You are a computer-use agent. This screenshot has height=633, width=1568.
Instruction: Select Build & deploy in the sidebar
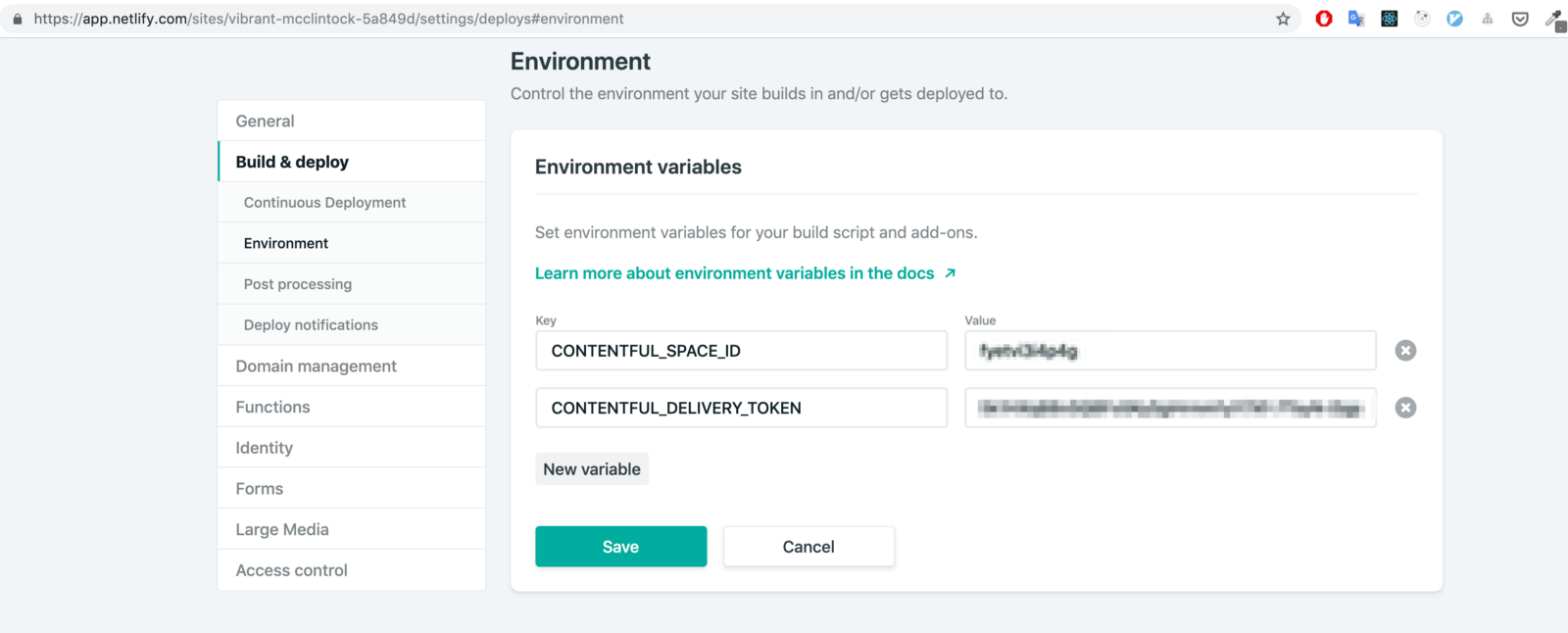[352, 162]
